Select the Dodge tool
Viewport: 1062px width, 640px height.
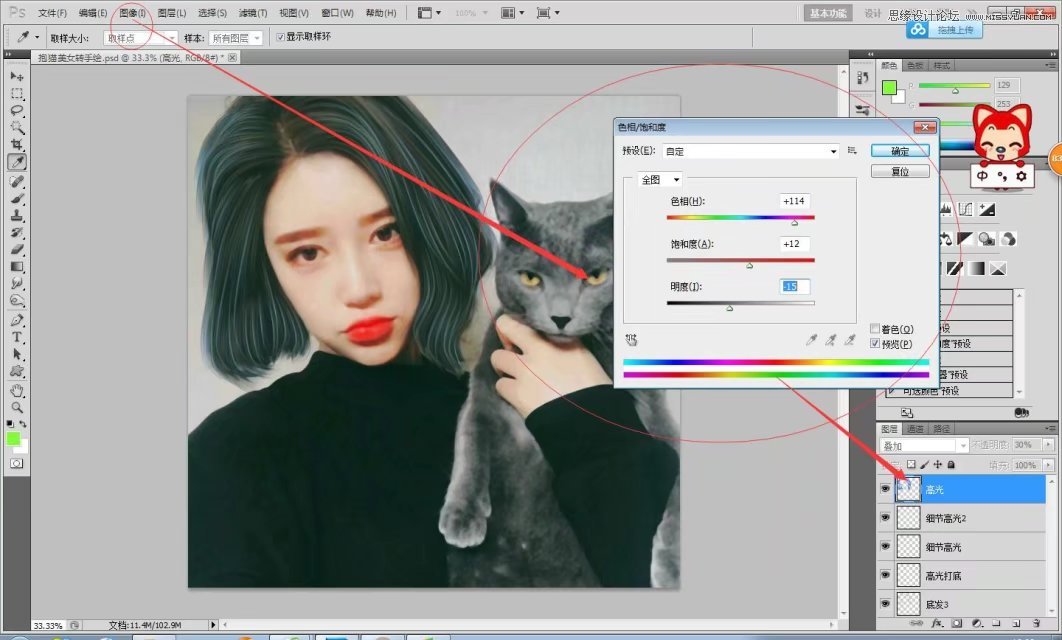pyautogui.click(x=17, y=300)
